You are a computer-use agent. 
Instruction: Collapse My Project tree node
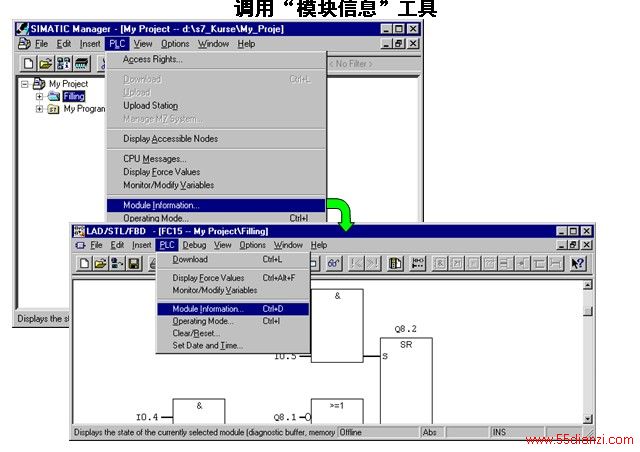tap(25, 84)
